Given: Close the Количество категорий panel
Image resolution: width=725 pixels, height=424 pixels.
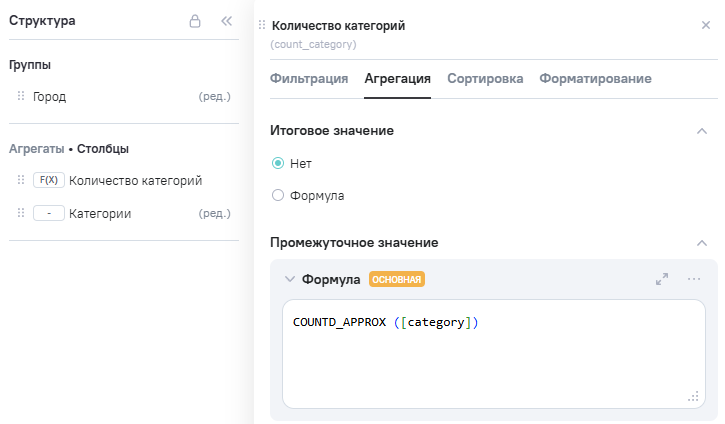Looking at the screenshot, I should point(706,25).
